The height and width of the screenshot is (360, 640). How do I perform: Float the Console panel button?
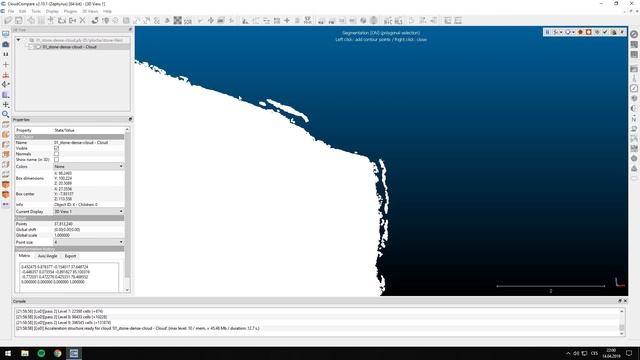point(620,301)
